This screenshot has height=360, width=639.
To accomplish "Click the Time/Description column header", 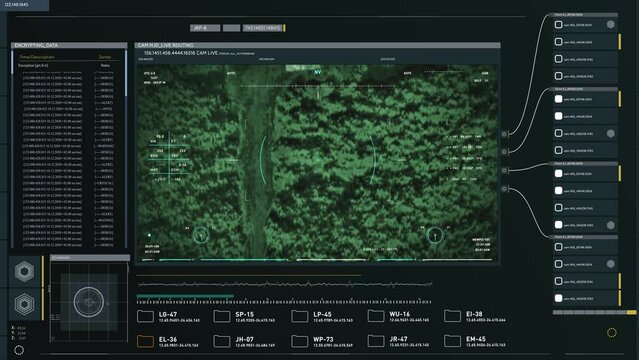I will (x=37, y=57).
